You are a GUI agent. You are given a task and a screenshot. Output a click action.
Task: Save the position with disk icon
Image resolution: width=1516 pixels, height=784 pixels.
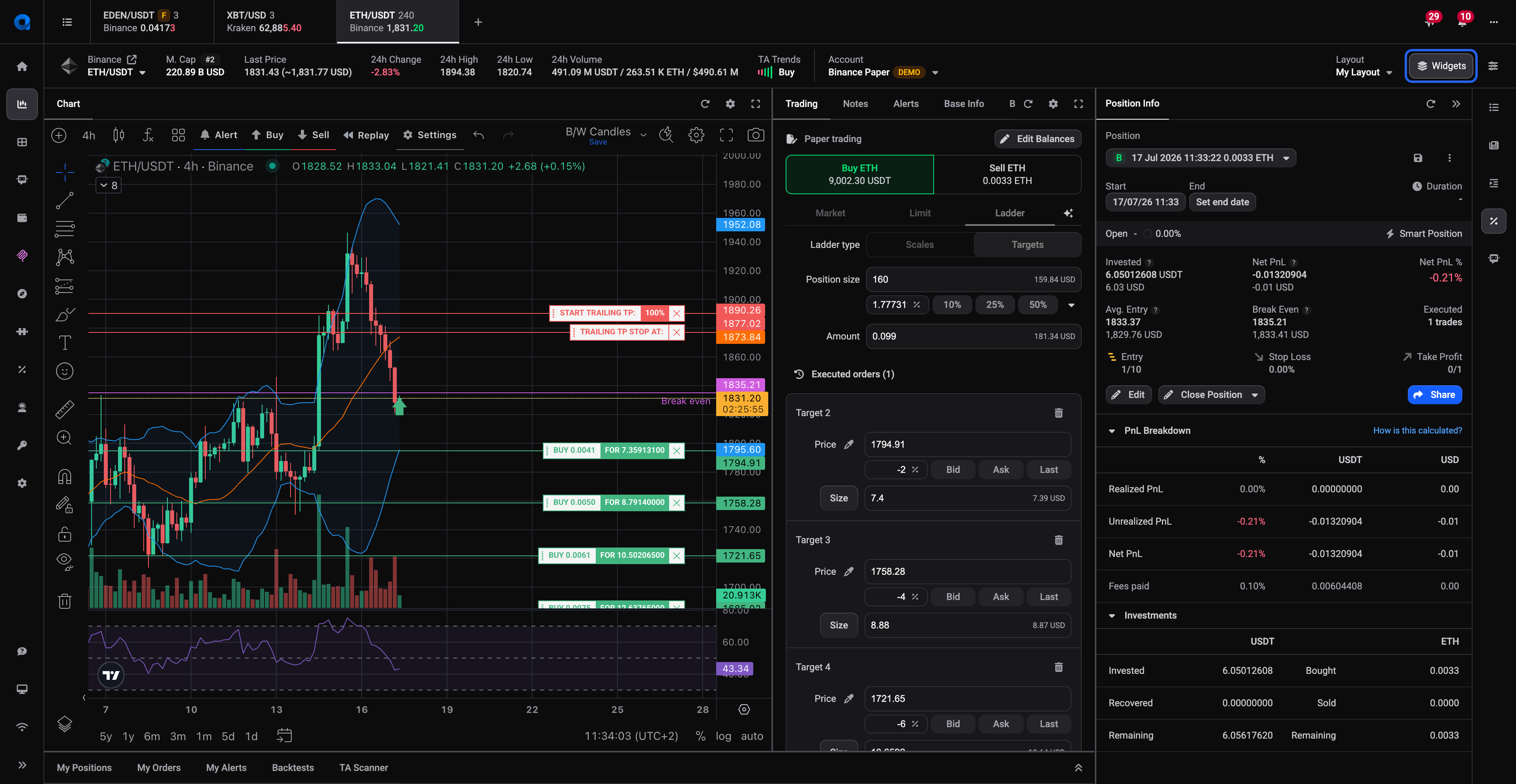click(1418, 158)
